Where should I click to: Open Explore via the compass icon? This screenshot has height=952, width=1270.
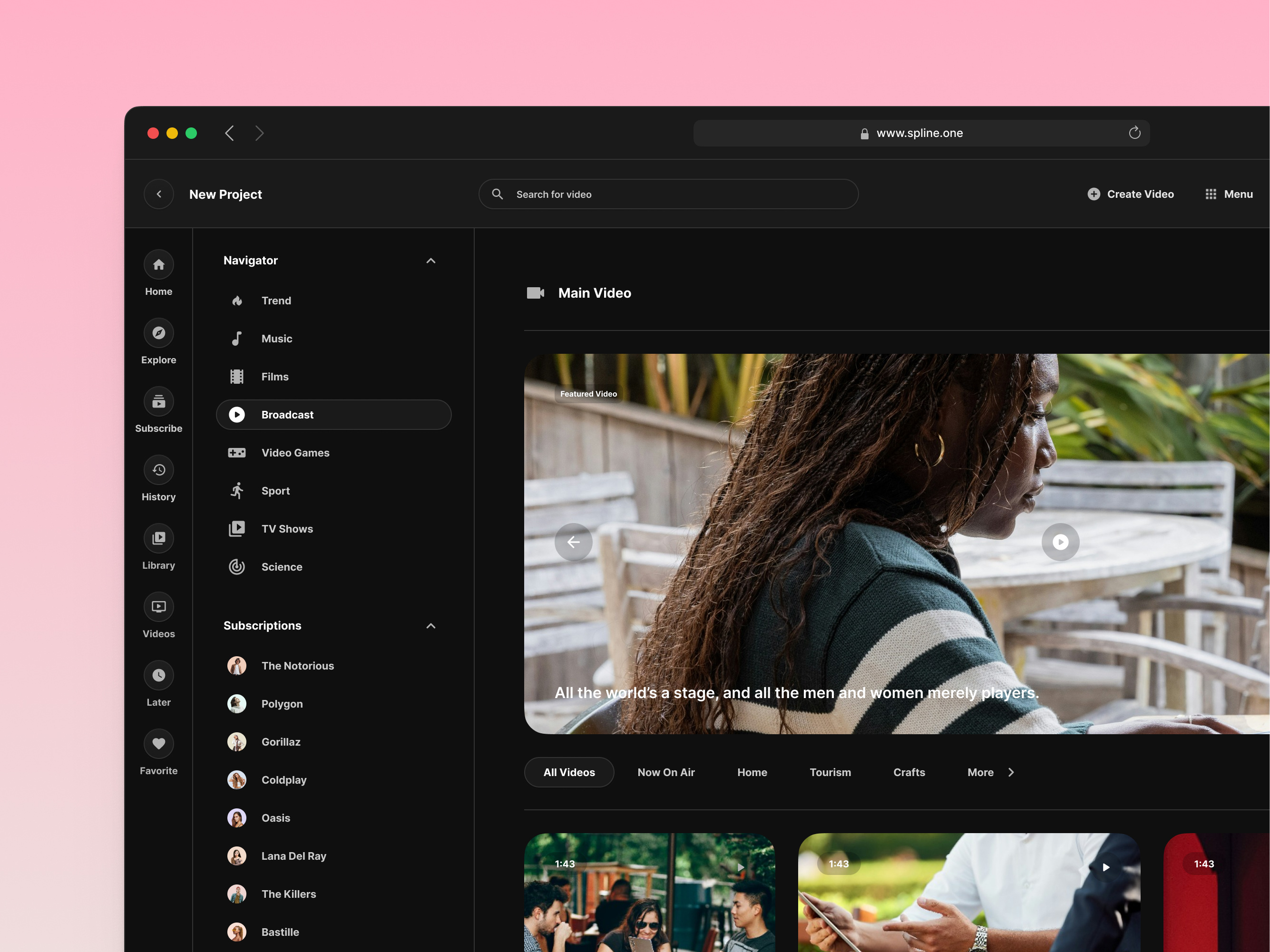coord(158,333)
